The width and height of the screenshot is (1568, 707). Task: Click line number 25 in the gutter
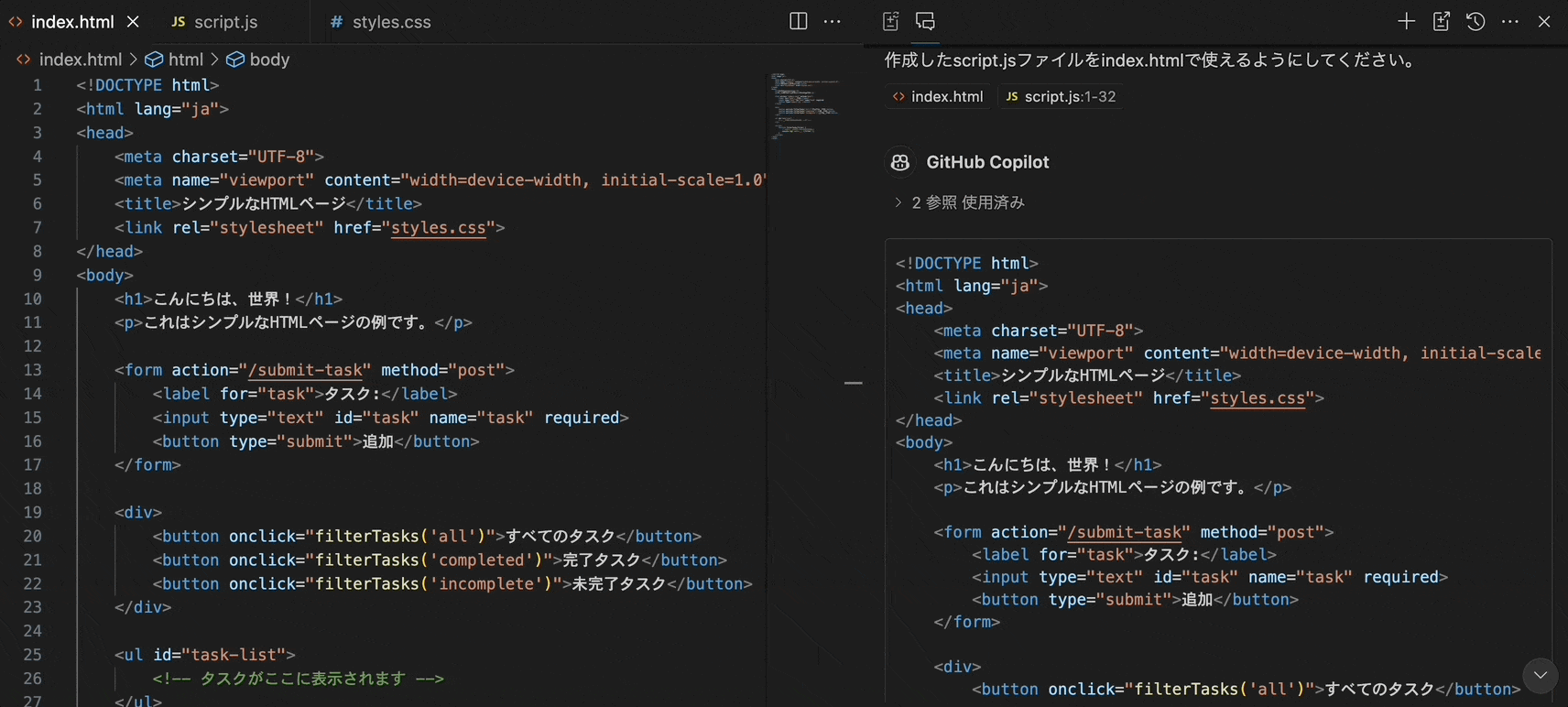33,655
